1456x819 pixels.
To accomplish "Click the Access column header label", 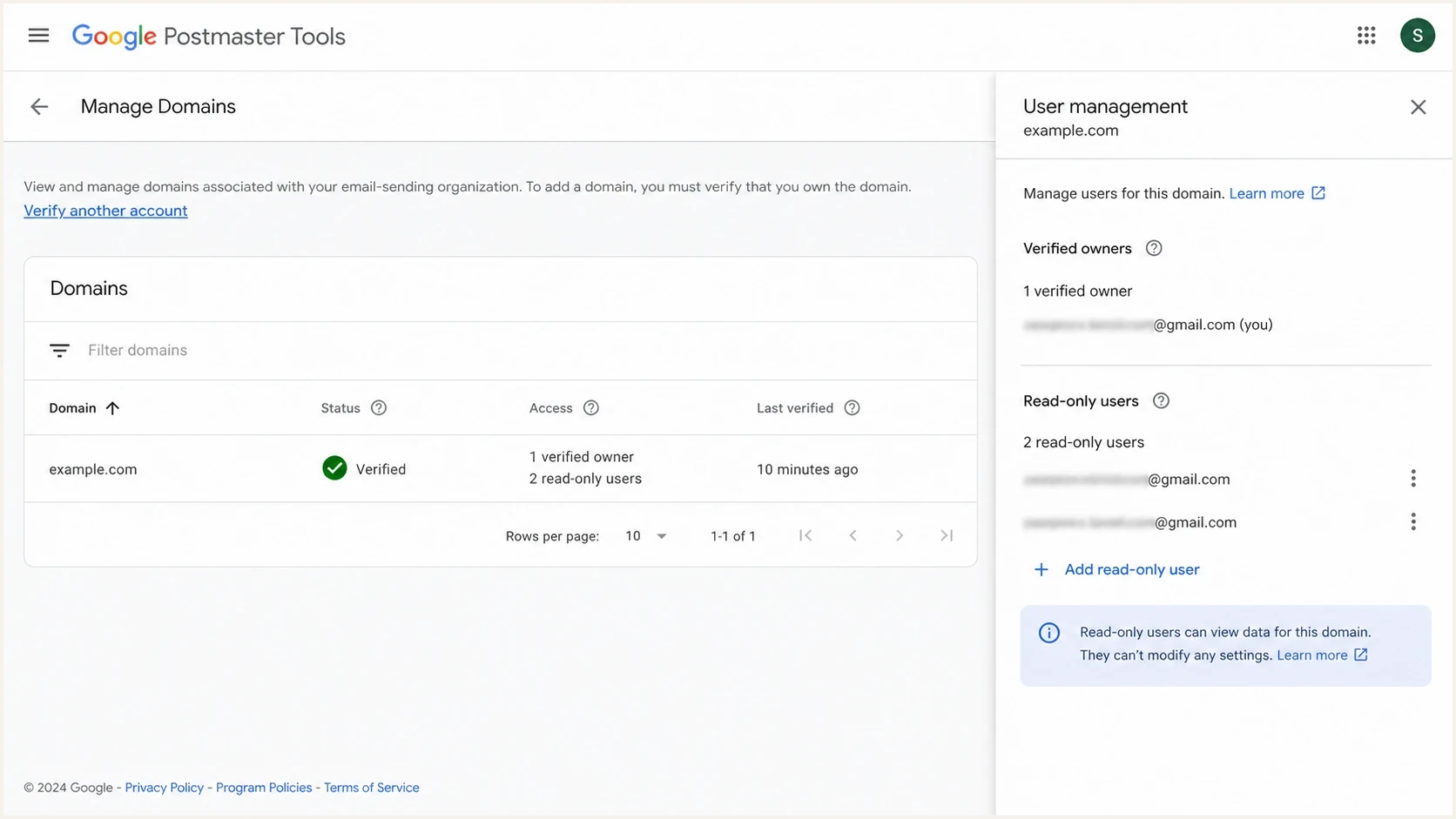I will point(551,408).
